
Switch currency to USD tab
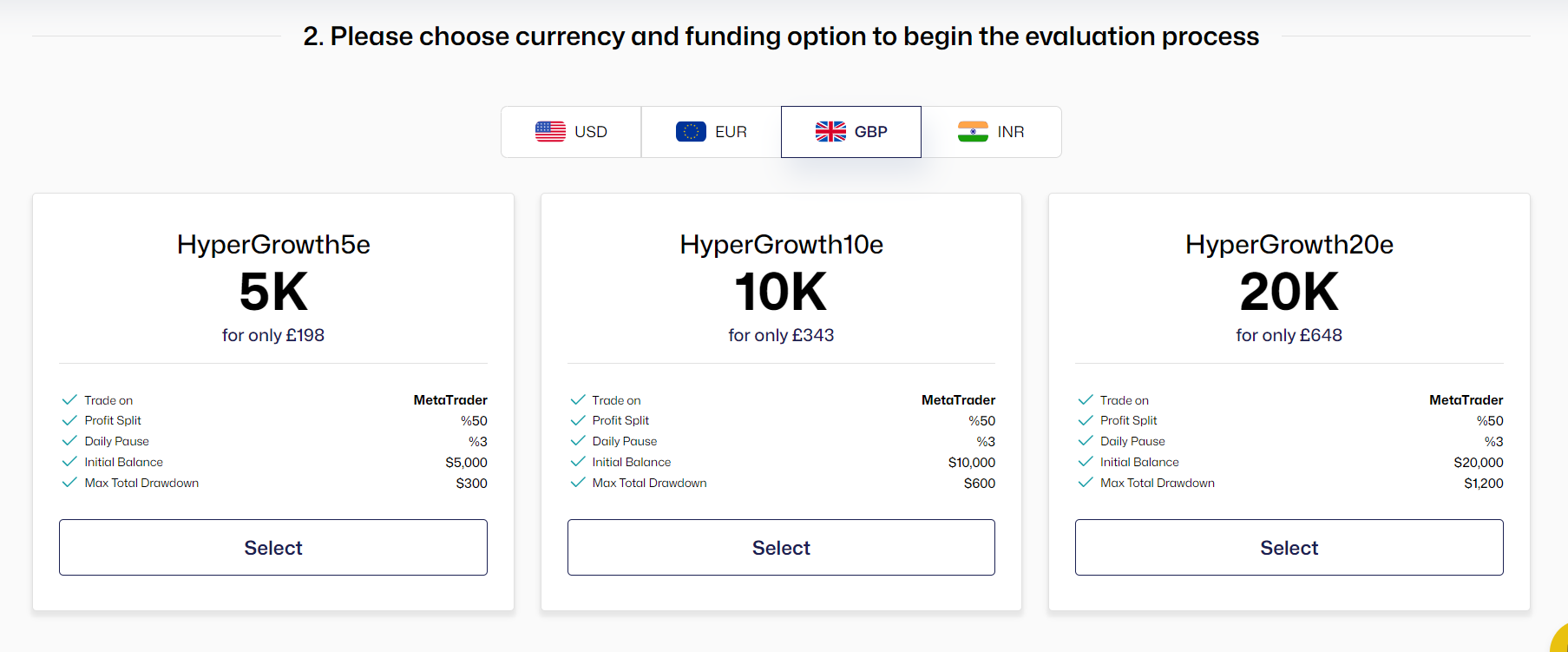click(571, 132)
